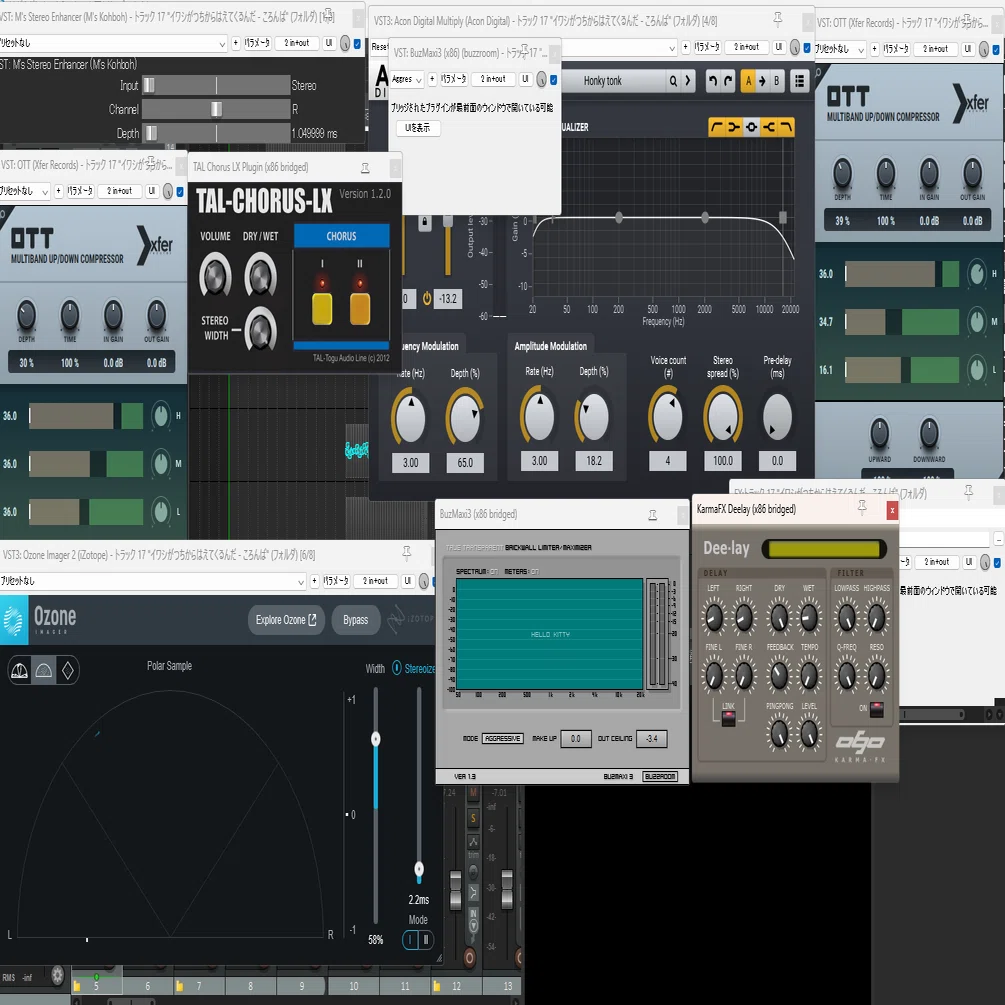
Task: Toggle bypass checkbox in right OTT window
Action: coord(996,49)
